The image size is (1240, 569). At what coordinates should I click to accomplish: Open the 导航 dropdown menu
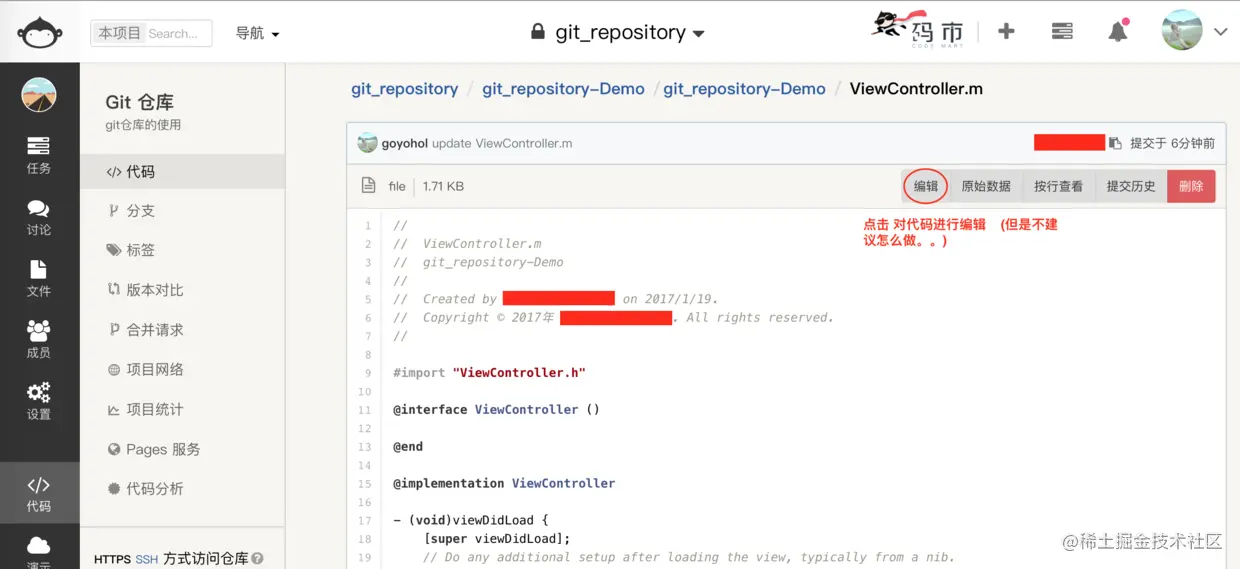click(257, 33)
